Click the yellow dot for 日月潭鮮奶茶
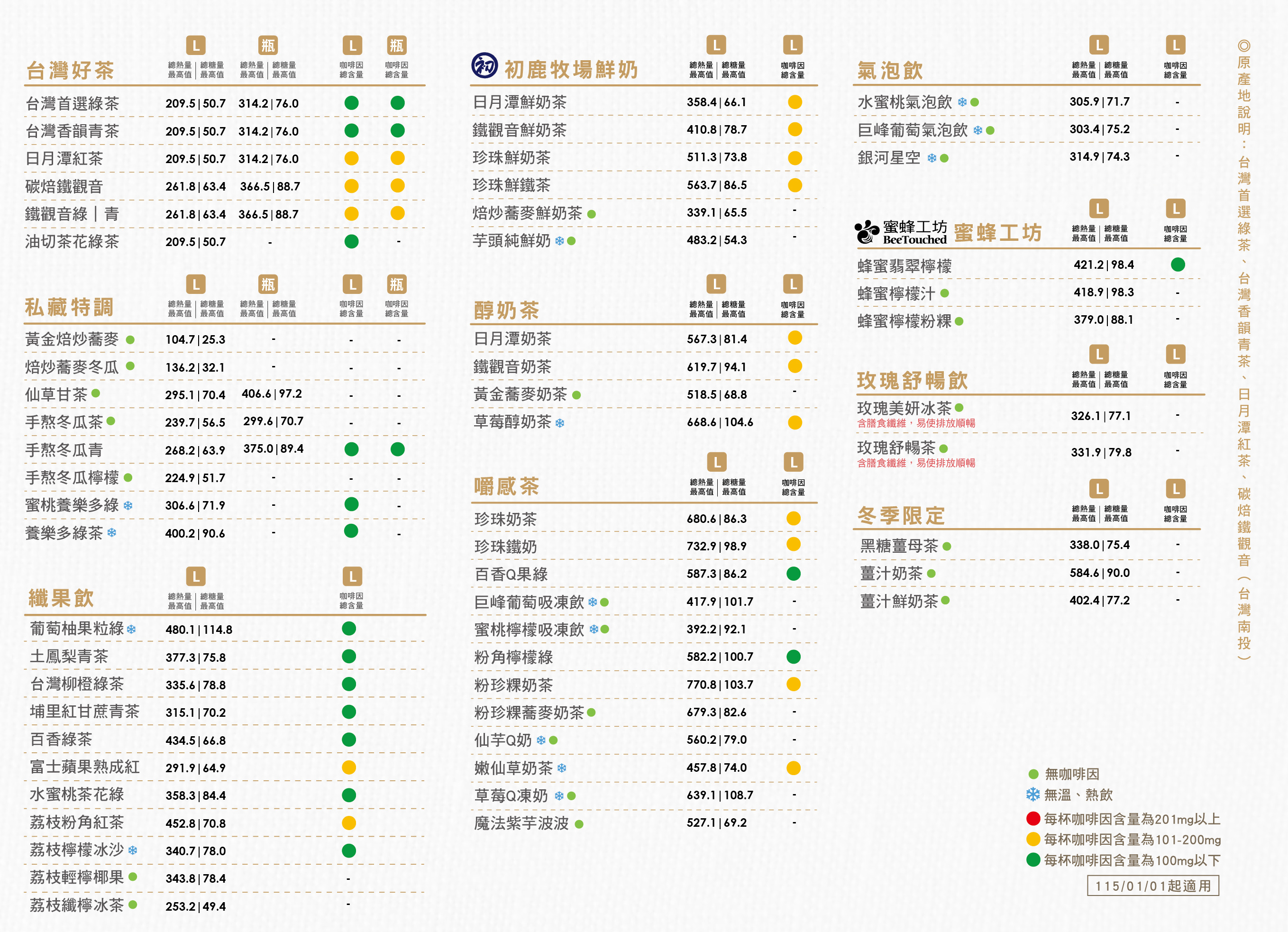Image resolution: width=1288 pixels, height=932 pixels. (795, 102)
